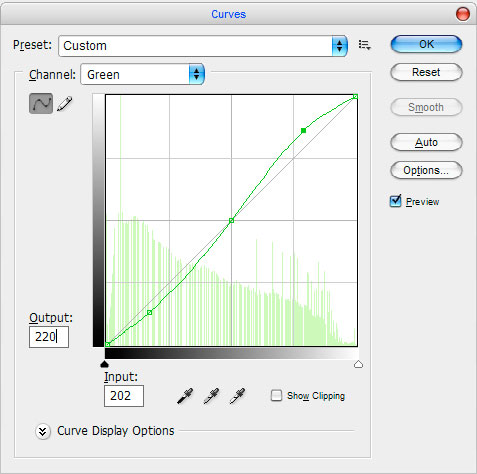The width and height of the screenshot is (477, 474).
Task: Pick the black point eyedropper
Action: coord(185,396)
